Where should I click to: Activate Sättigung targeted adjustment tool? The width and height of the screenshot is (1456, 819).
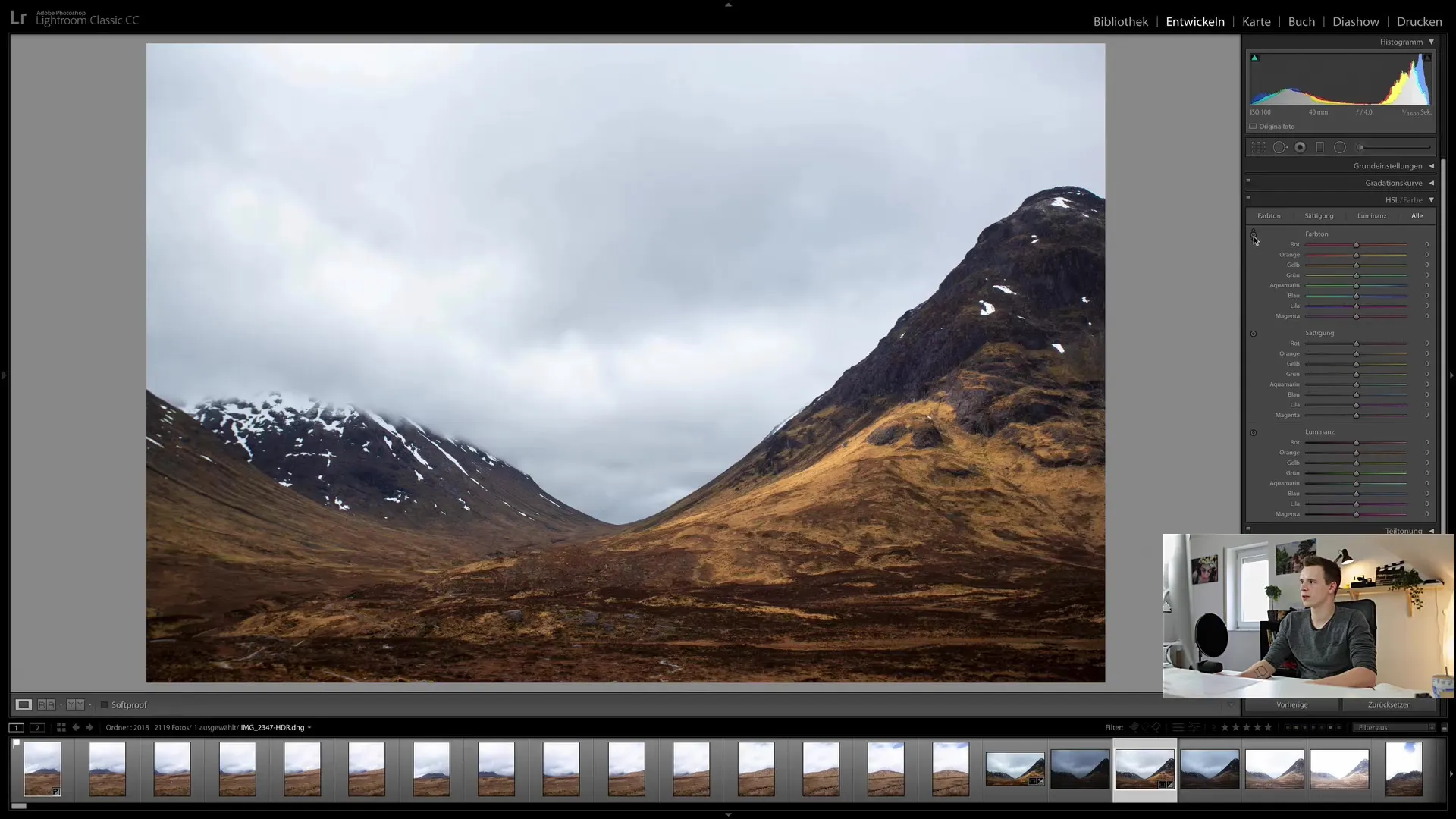click(x=1254, y=334)
